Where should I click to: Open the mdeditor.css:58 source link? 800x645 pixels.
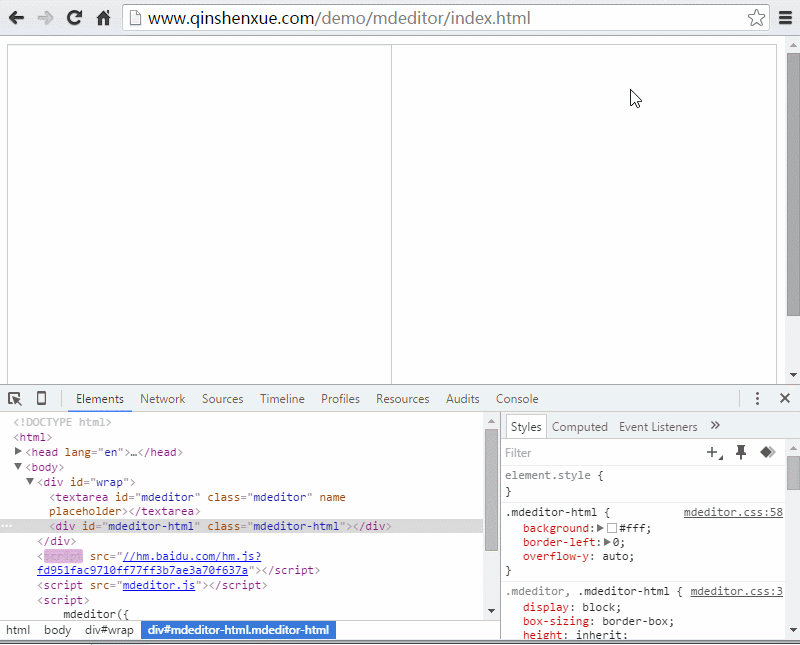tap(733, 512)
